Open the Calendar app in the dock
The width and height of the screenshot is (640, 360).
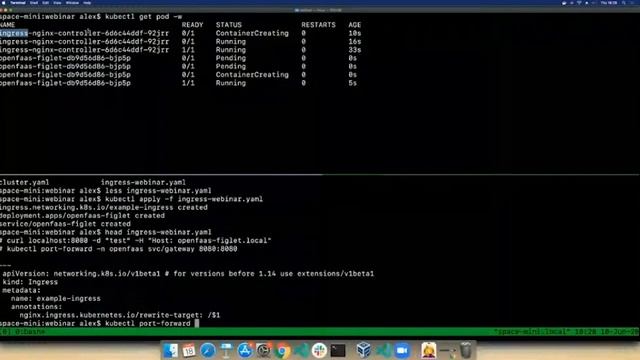tap(189, 350)
